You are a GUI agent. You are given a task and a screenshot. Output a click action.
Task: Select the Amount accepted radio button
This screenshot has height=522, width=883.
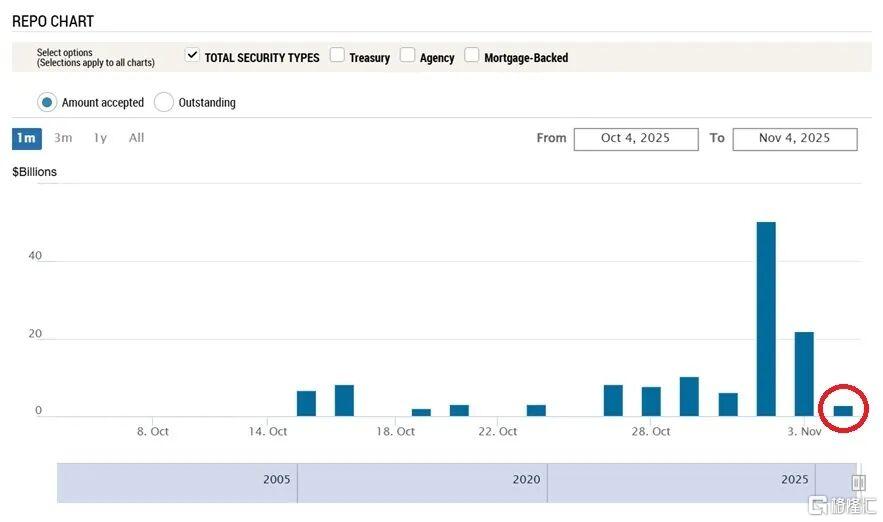(47, 102)
